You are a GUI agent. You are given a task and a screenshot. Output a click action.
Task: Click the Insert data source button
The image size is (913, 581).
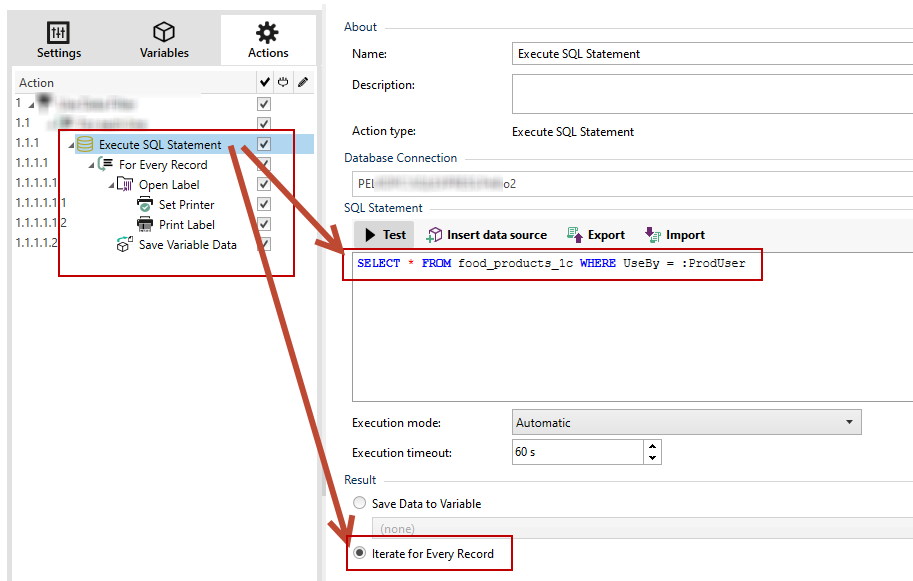(487, 235)
